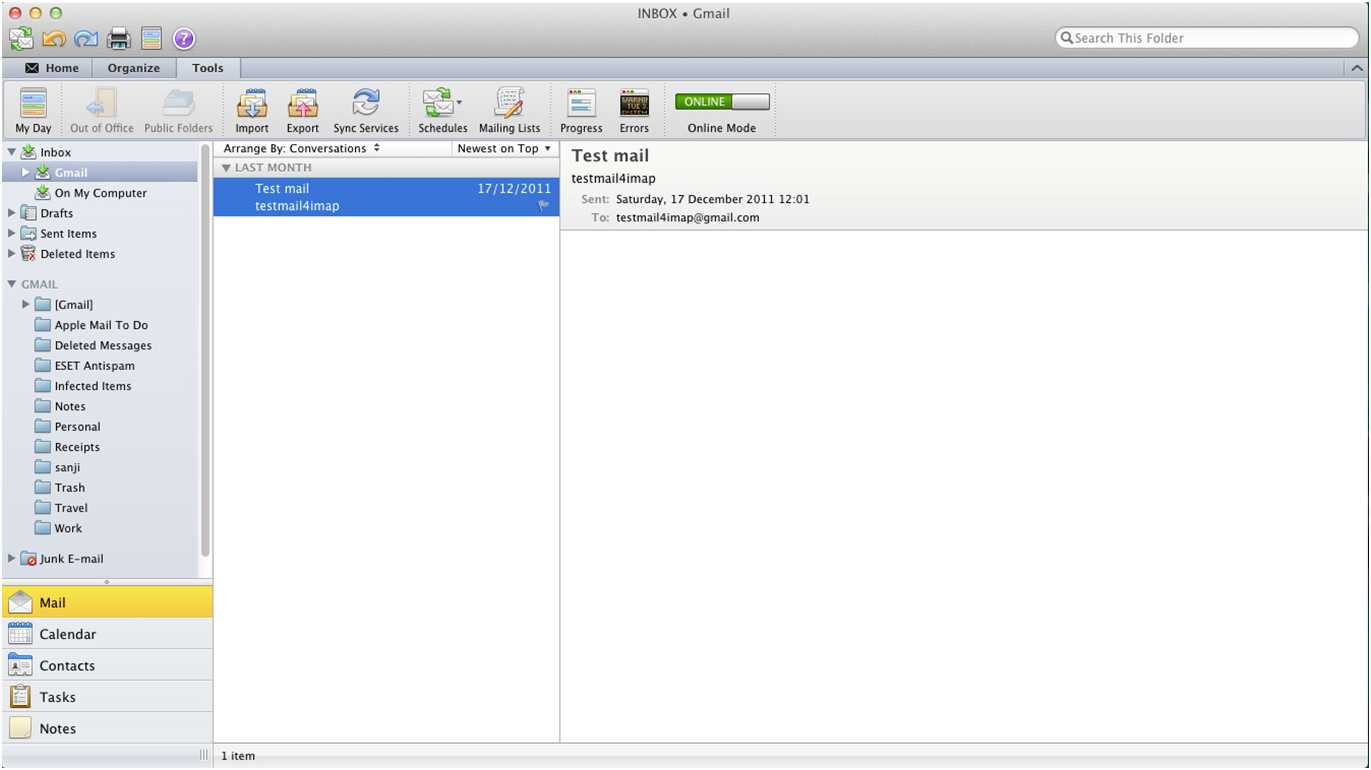Click the Export icon

pyautogui.click(x=302, y=110)
